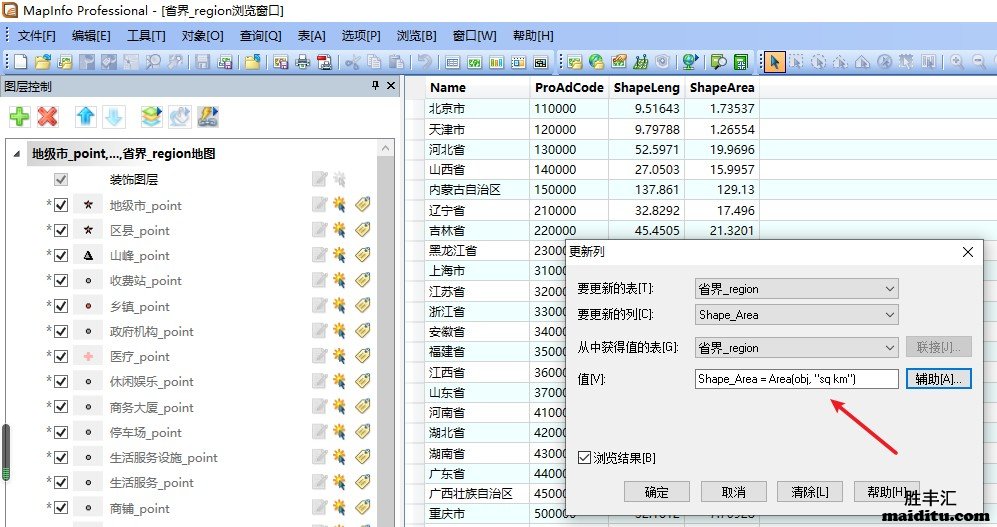This screenshot has height=527, width=997.
Task: Click the Open Workspace toolbar icon
Action: coord(64,62)
